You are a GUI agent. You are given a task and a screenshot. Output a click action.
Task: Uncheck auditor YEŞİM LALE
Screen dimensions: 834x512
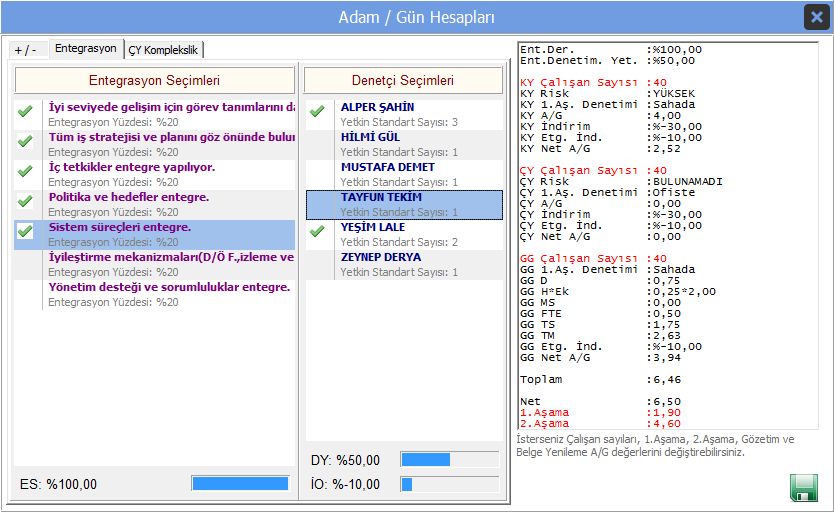click(x=317, y=231)
